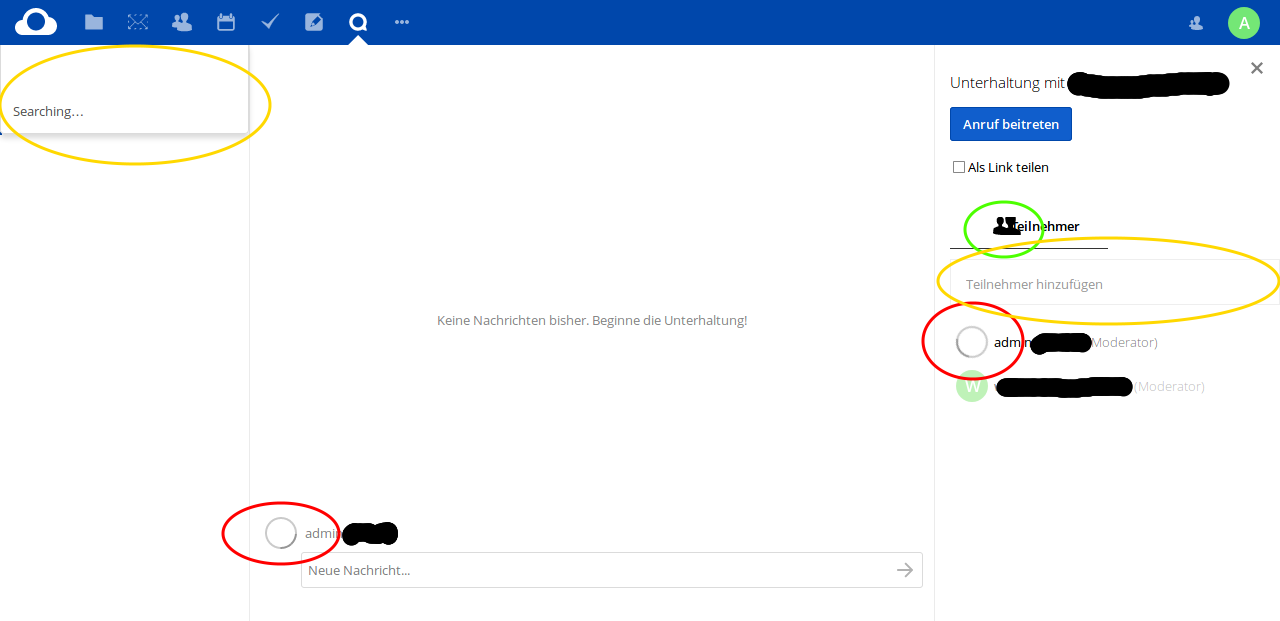Open the more apps overflow menu

(x=401, y=21)
